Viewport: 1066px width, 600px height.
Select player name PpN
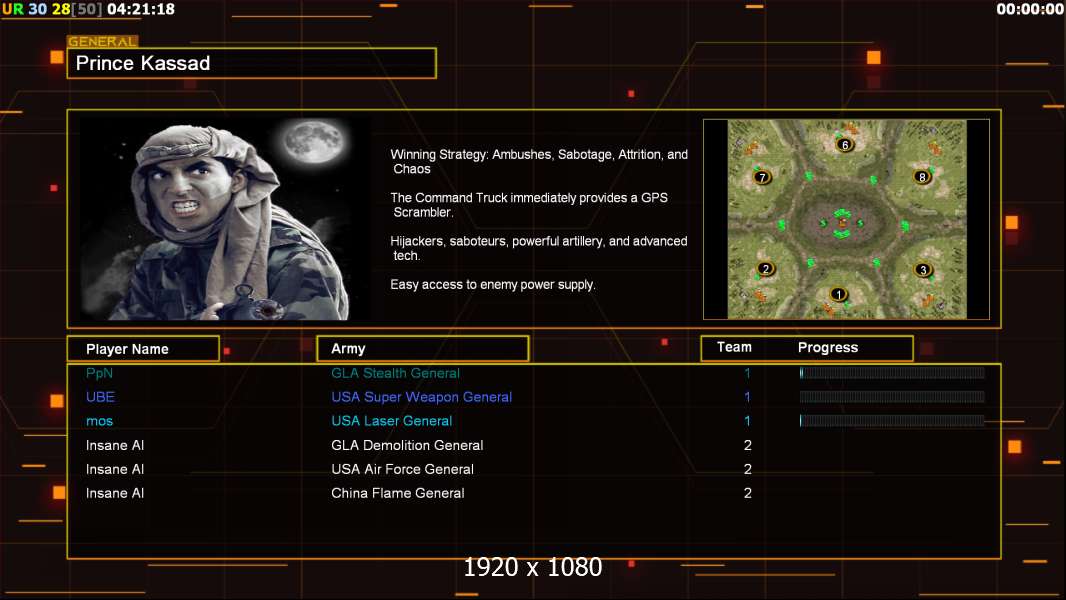(99, 373)
